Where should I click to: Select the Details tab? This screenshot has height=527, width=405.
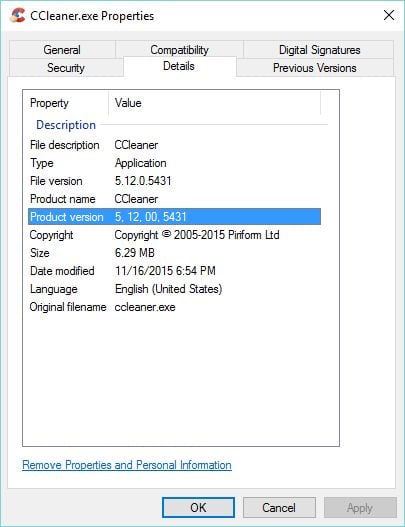(179, 66)
